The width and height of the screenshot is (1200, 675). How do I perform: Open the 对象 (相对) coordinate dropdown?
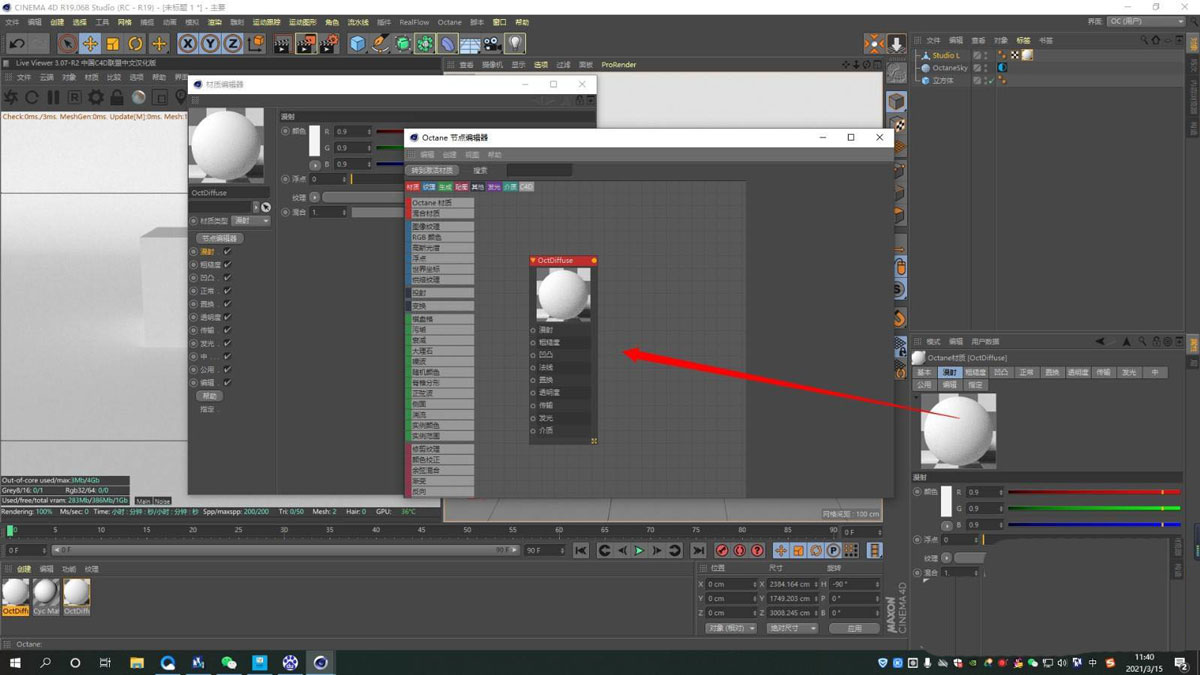click(x=730, y=628)
